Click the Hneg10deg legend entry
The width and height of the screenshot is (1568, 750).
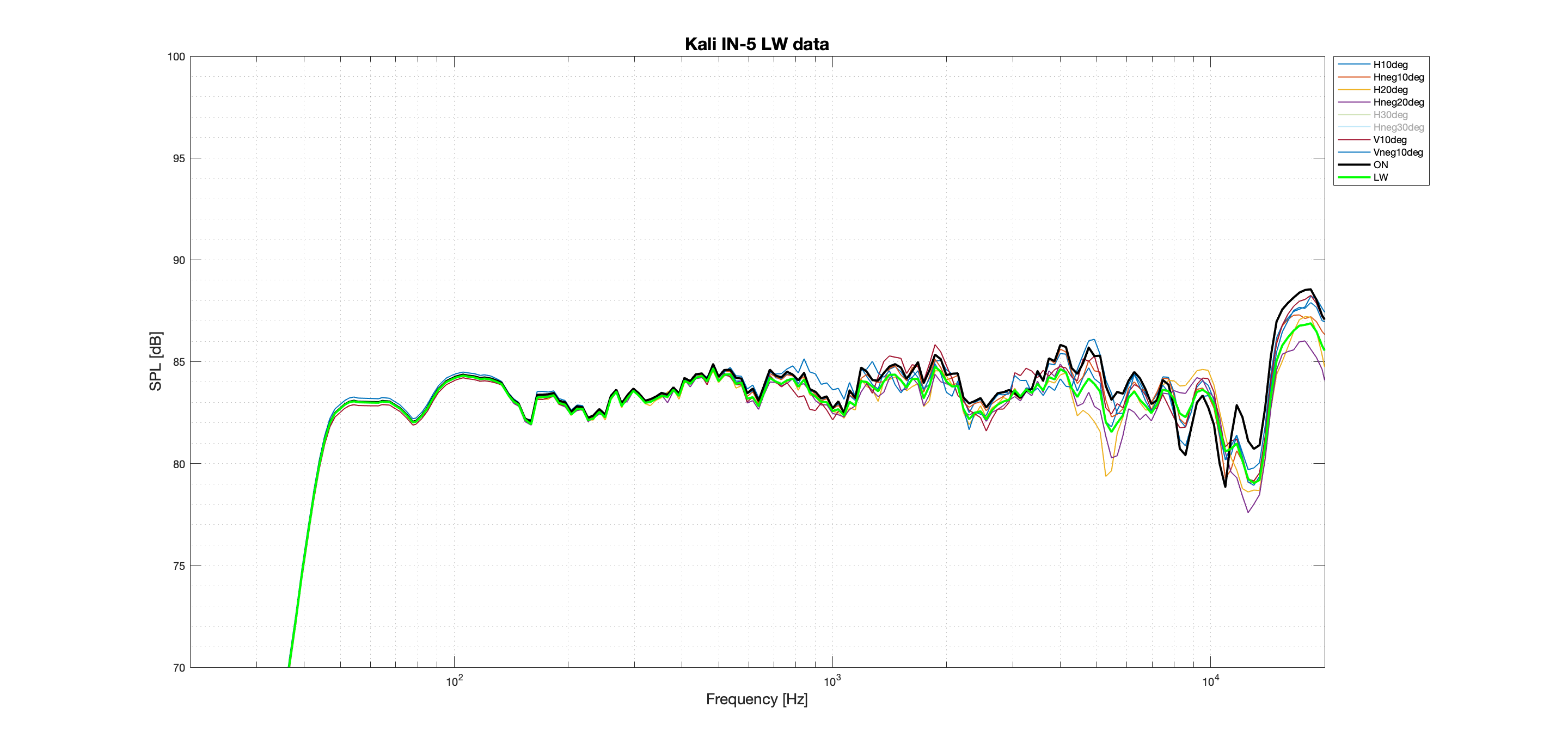coord(1381,77)
